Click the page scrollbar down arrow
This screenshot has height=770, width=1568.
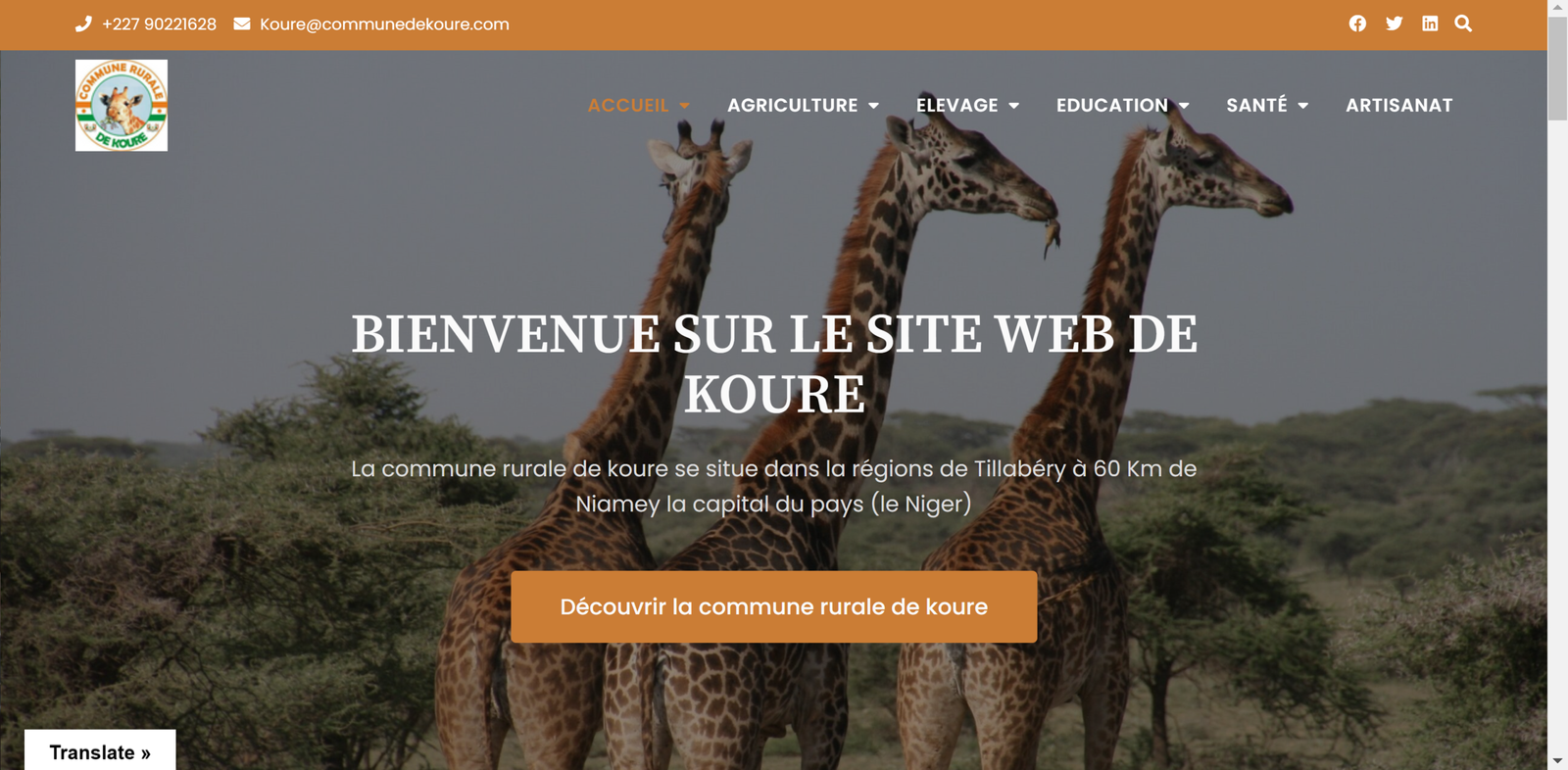click(1557, 761)
